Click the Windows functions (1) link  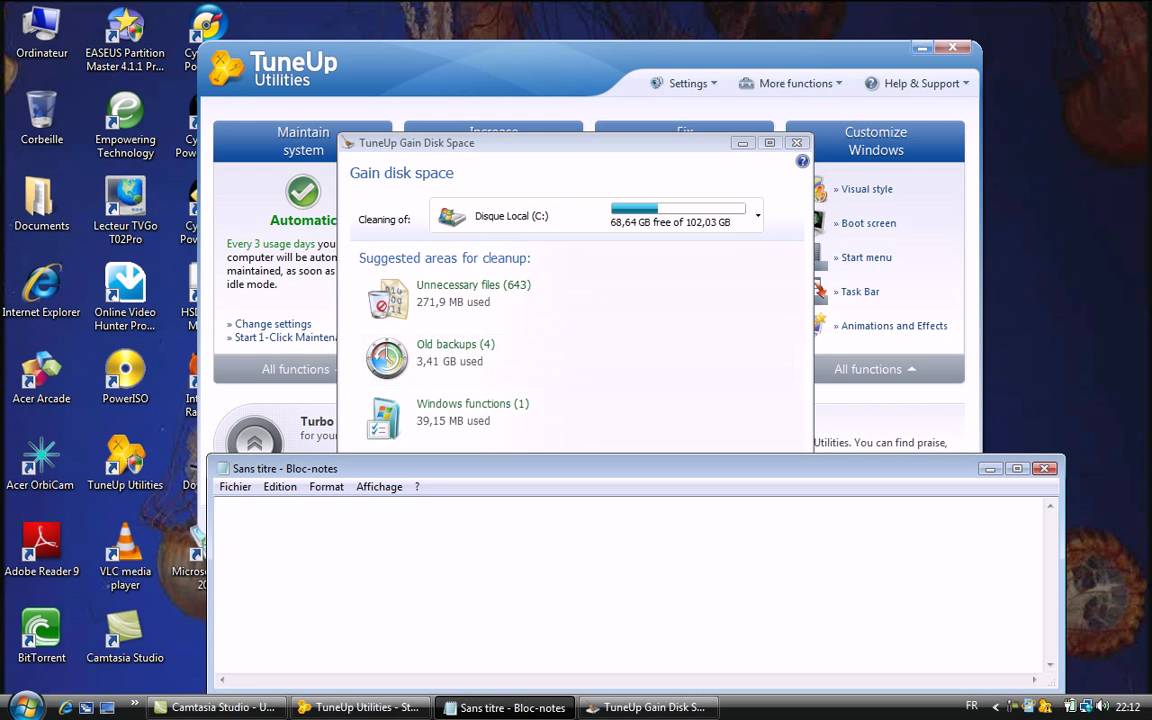(472, 403)
